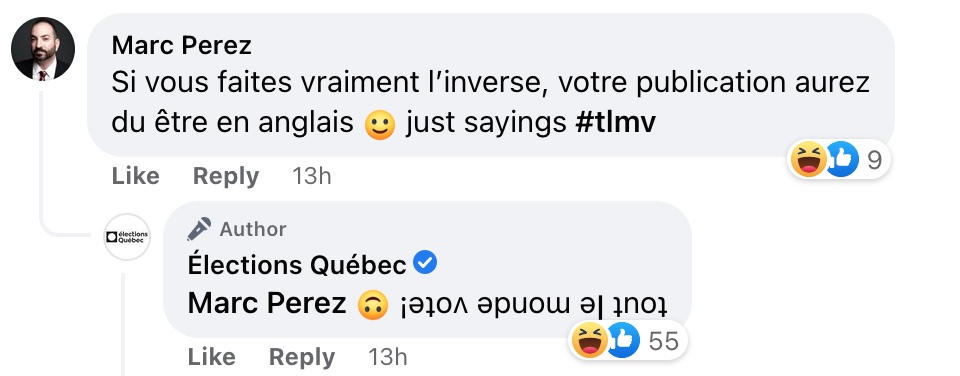Screen dimensions: 960x376
Task: View the 9 reactions count
Action: [874, 160]
